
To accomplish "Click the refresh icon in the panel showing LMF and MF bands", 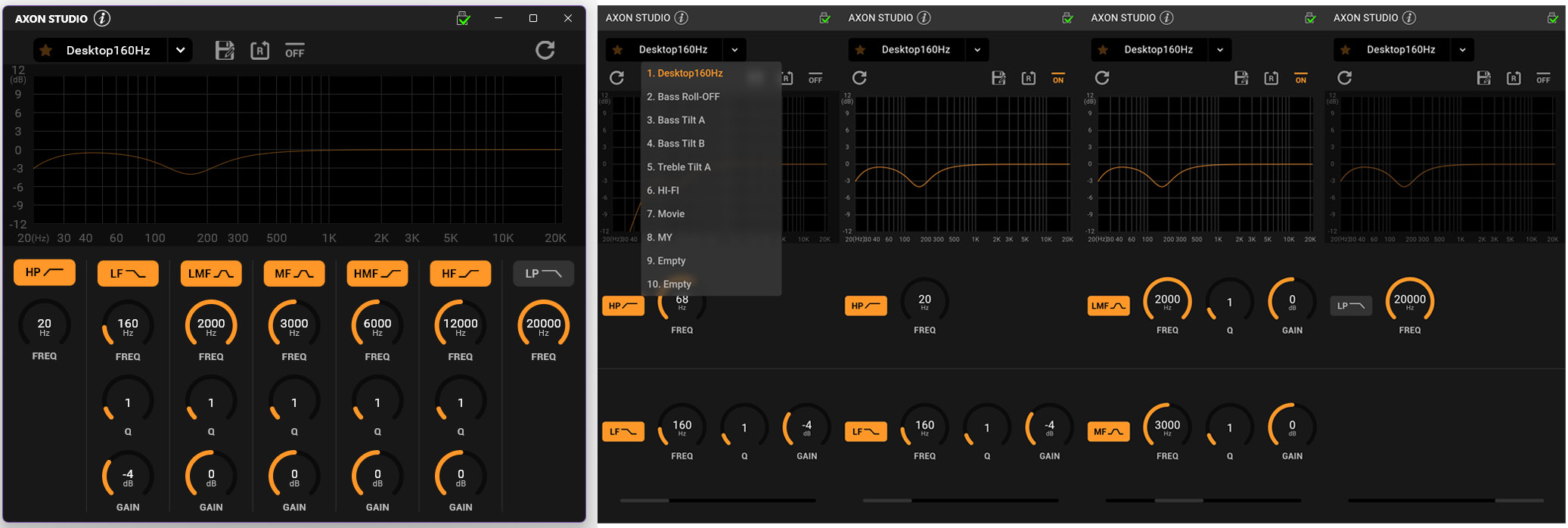I will tap(1102, 78).
